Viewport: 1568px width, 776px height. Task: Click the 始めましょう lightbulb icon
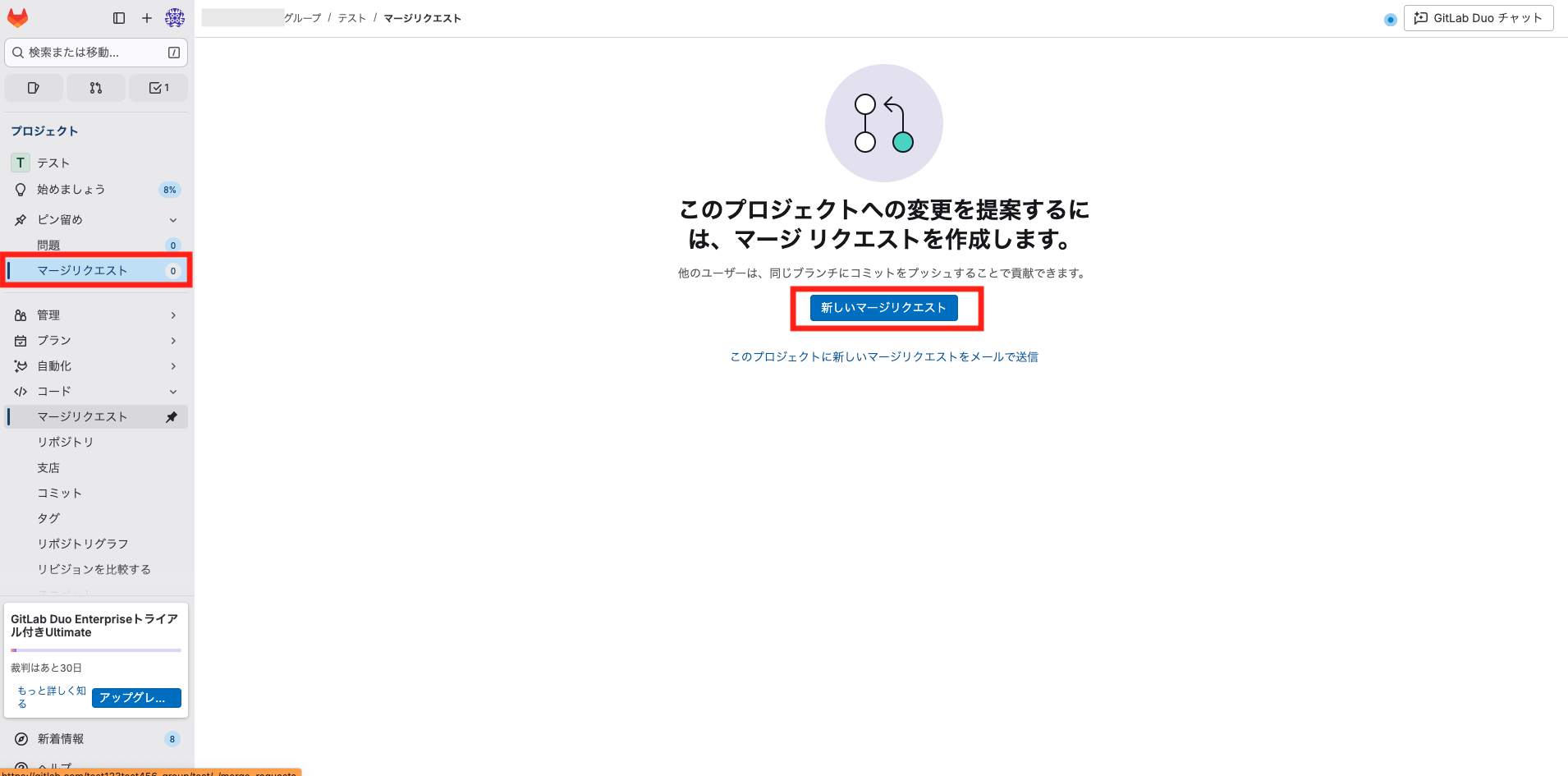pyautogui.click(x=21, y=190)
